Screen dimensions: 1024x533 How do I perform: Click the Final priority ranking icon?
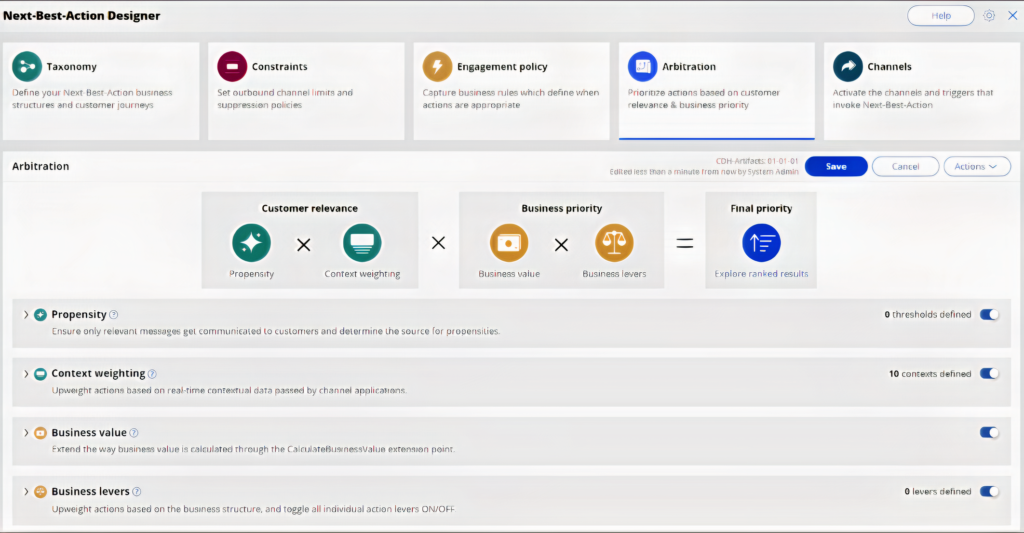(761, 243)
